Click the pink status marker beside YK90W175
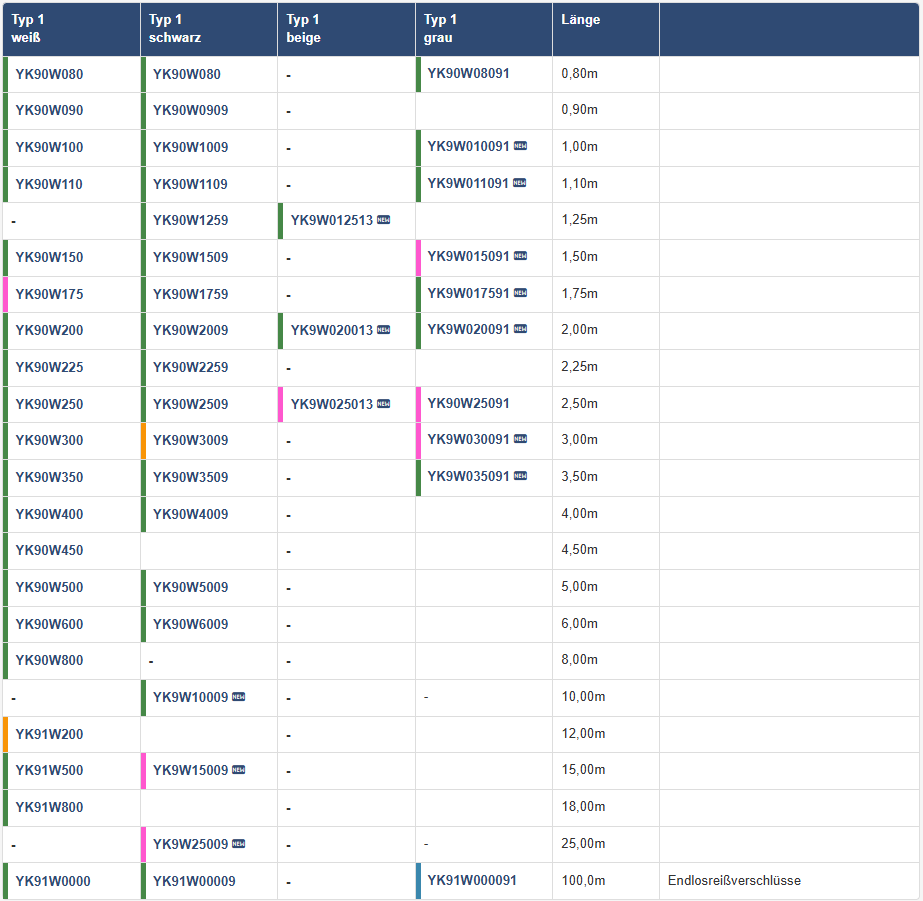This screenshot has height=901, width=923. pos(5,294)
